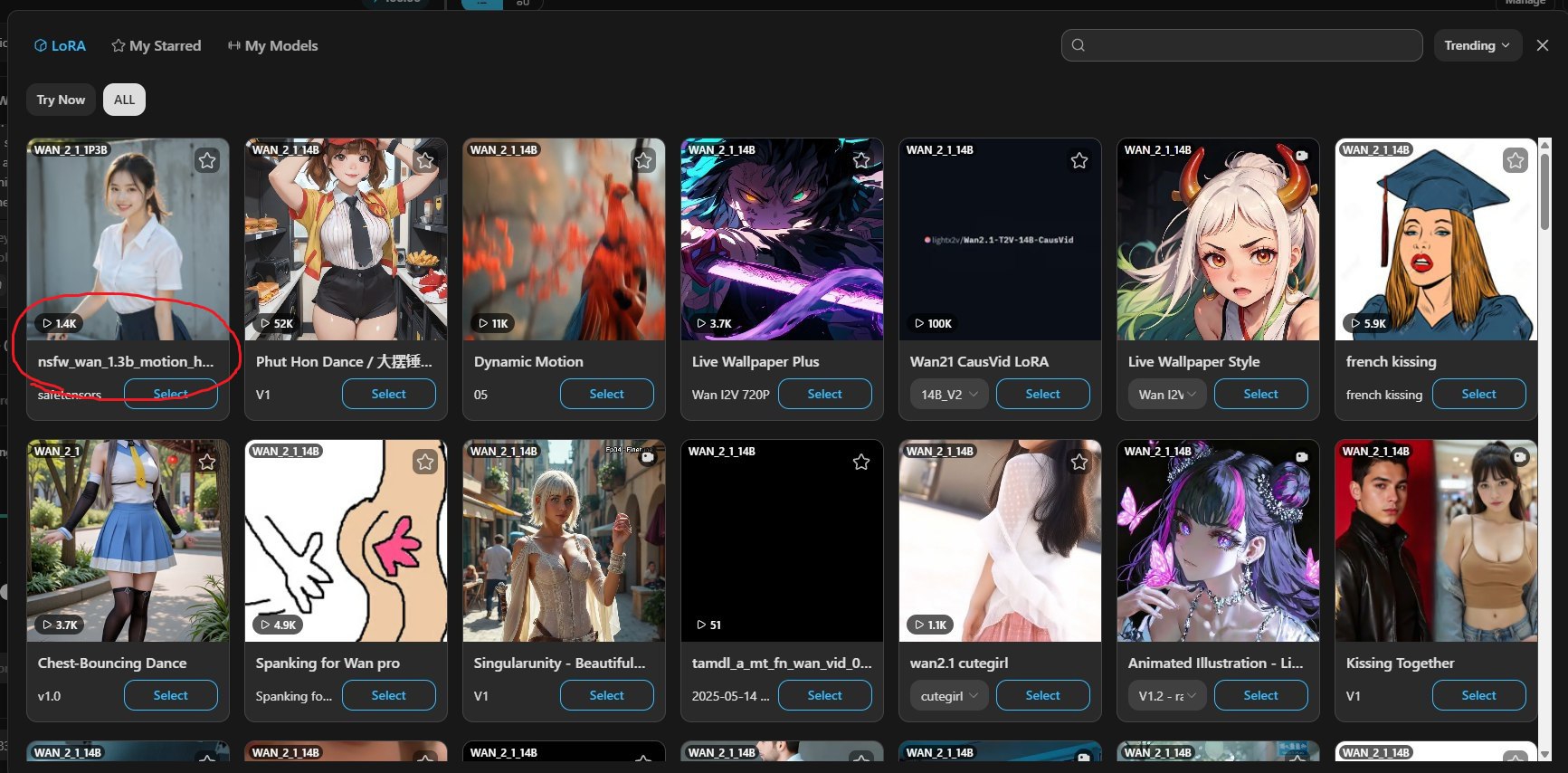Viewport: 1568px width, 773px height.
Task: Click Select on Live Wallpaper Plus
Action: (825, 395)
